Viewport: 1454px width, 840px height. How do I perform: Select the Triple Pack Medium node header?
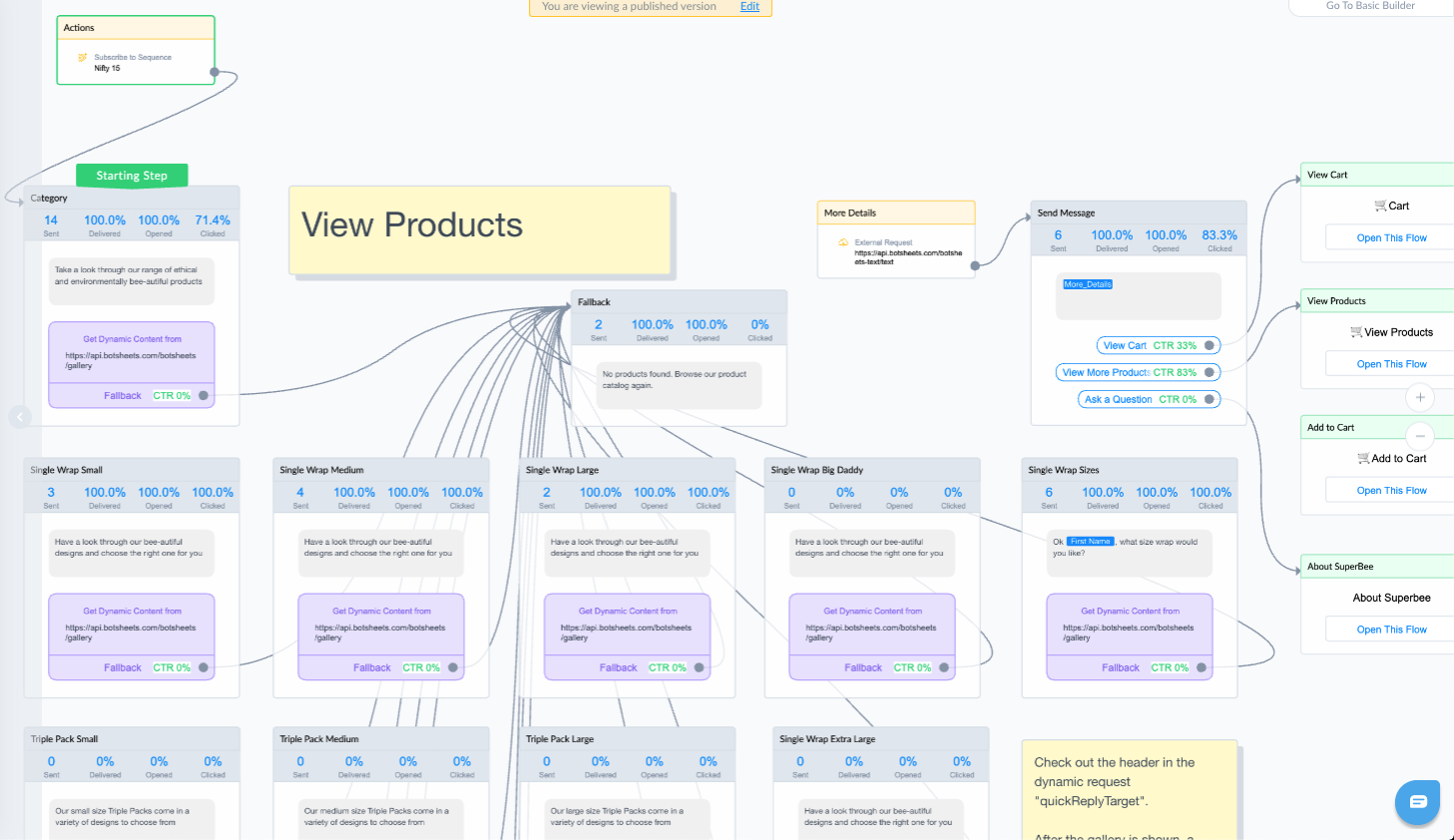(381, 739)
